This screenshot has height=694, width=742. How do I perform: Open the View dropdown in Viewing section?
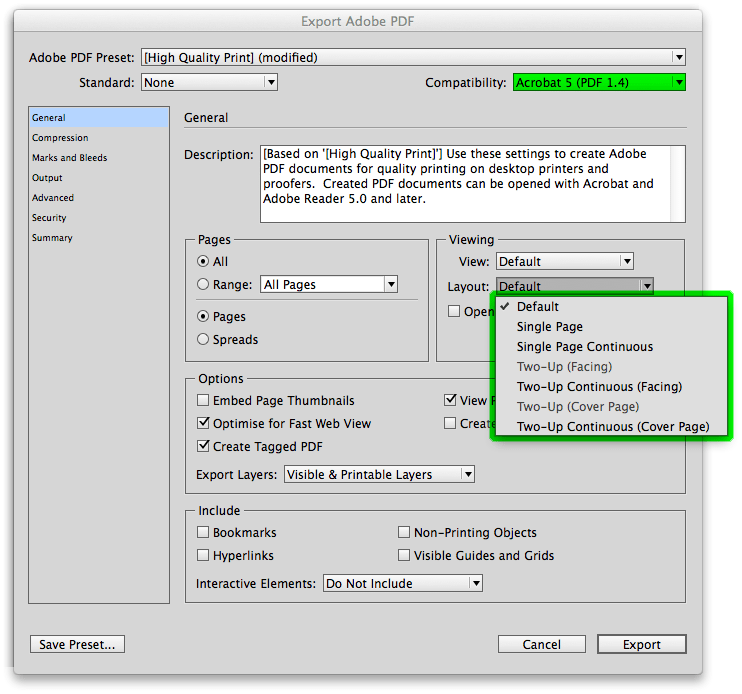[x=565, y=261]
